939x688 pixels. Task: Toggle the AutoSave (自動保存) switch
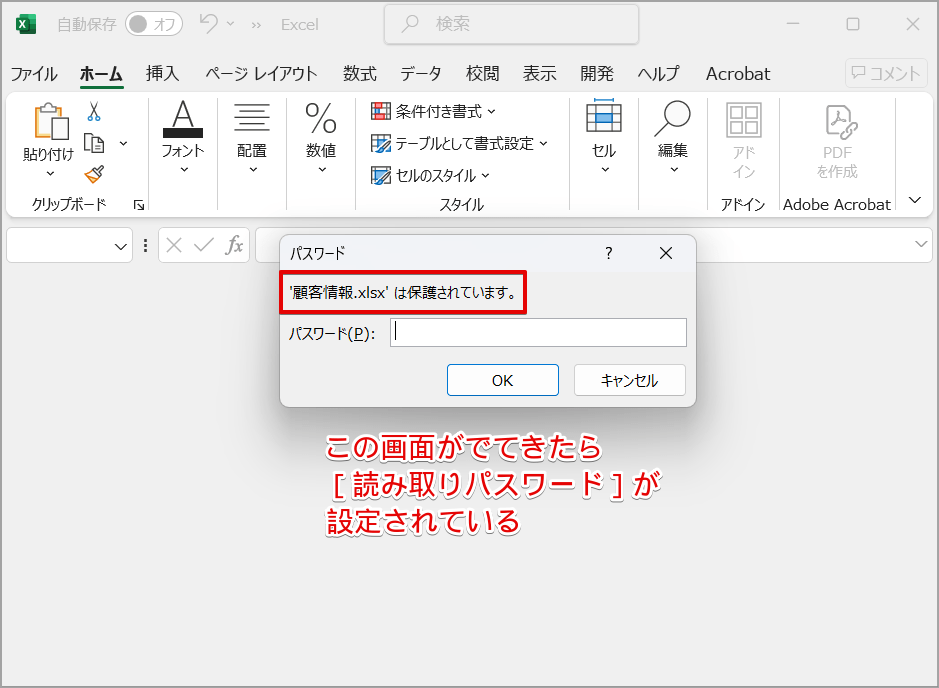tap(154, 24)
